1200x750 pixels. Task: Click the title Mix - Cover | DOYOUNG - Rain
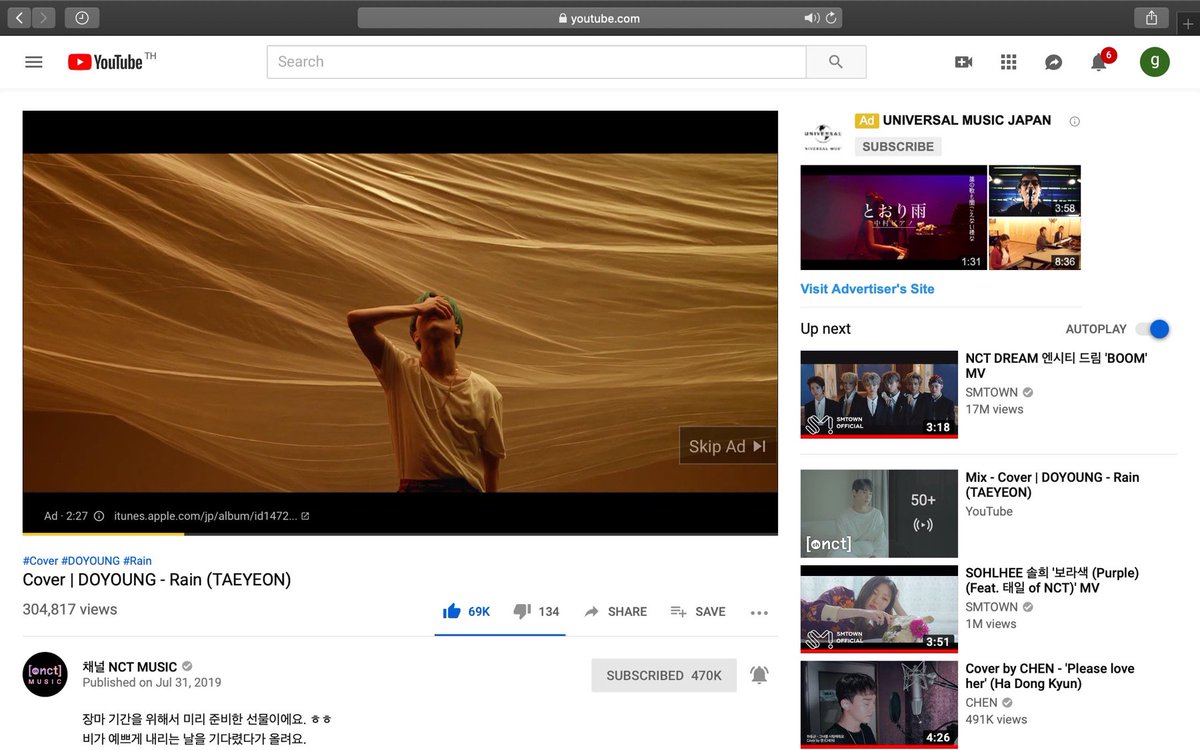pyautogui.click(x=1052, y=485)
